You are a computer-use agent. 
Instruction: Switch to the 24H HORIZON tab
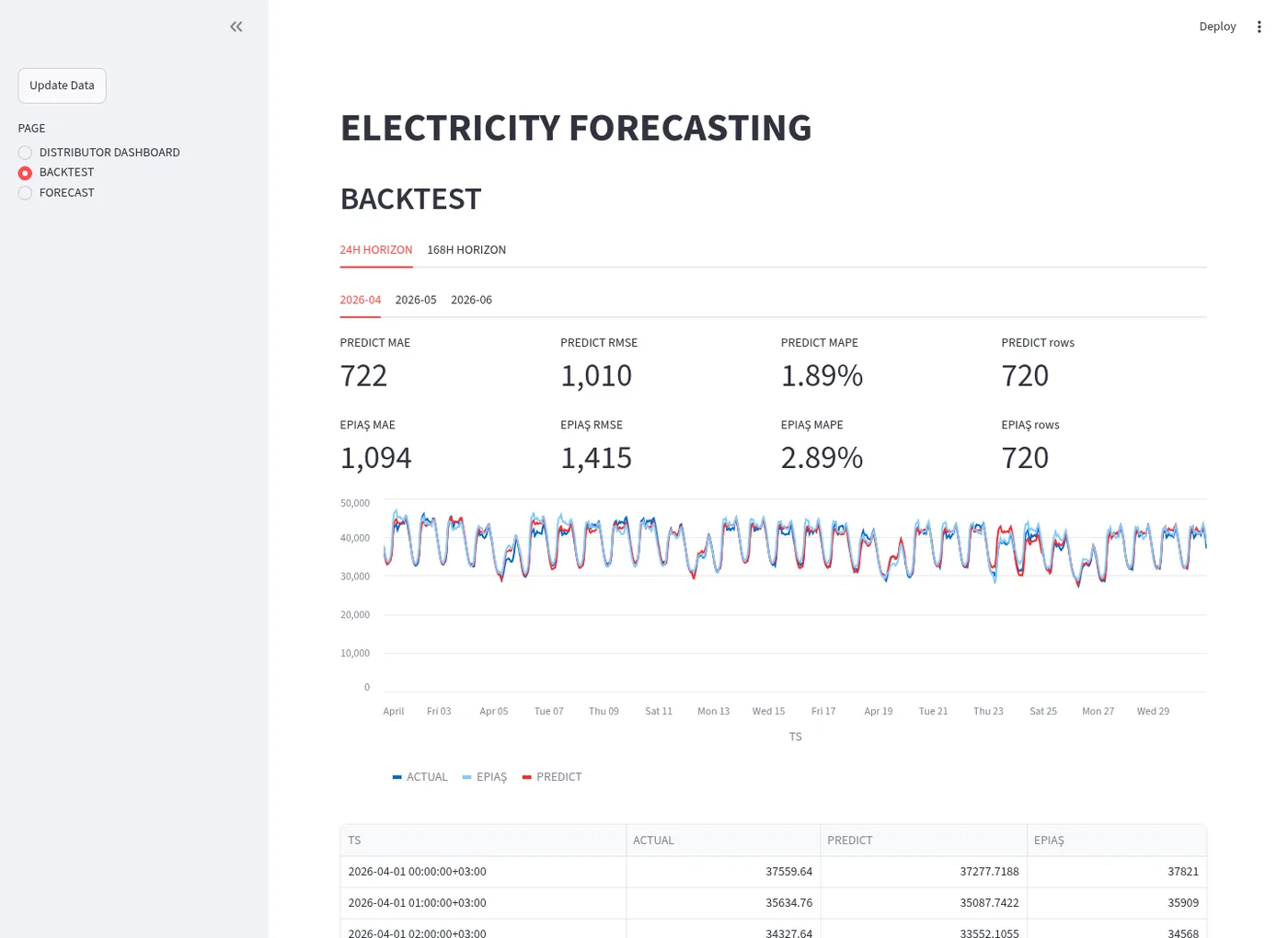click(376, 250)
